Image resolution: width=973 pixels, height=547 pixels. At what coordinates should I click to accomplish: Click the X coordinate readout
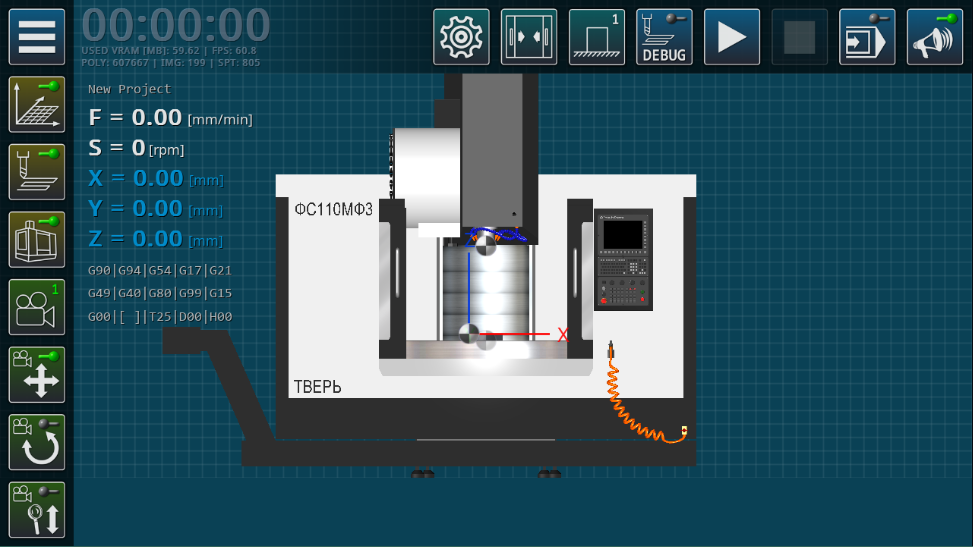135,179
